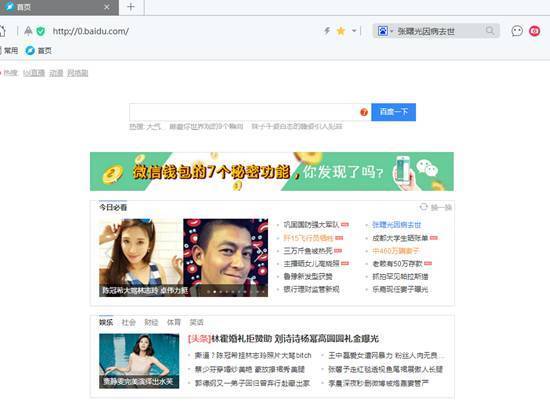Open the WeChat chat bubble toolbar icon
The width and height of the screenshot is (550, 402).
click(x=517, y=31)
